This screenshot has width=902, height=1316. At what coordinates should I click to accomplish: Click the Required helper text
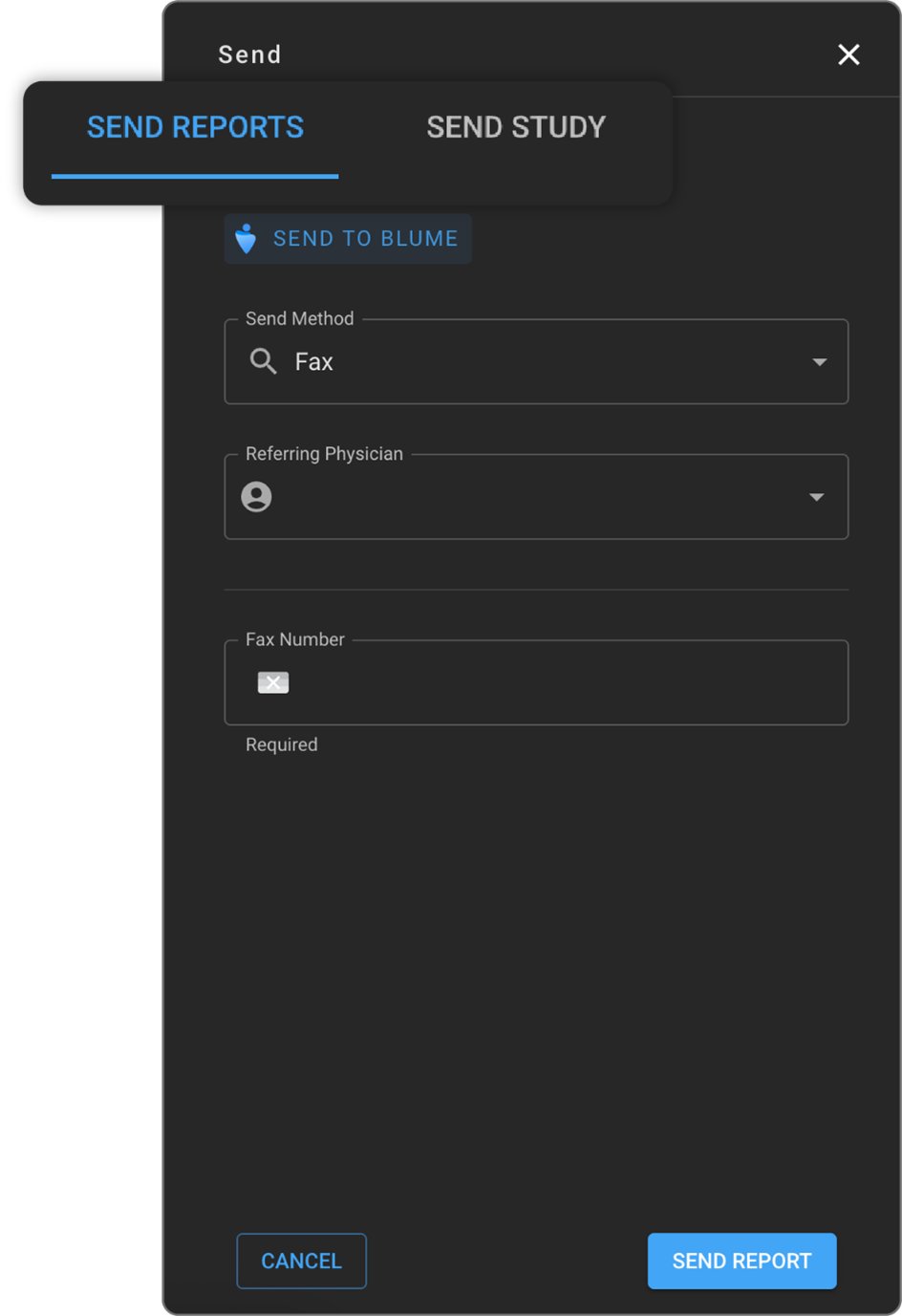pyautogui.click(x=281, y=744)
